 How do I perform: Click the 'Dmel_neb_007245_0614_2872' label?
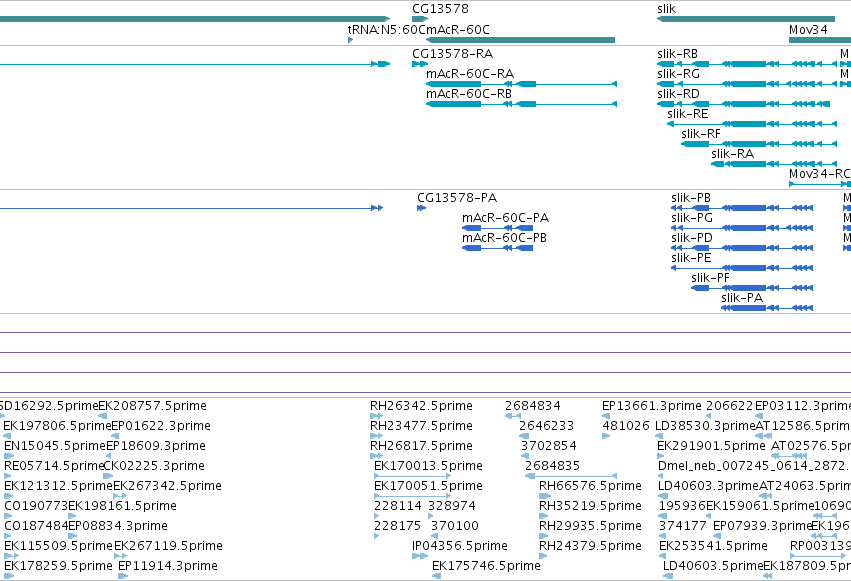coord(753,466)
